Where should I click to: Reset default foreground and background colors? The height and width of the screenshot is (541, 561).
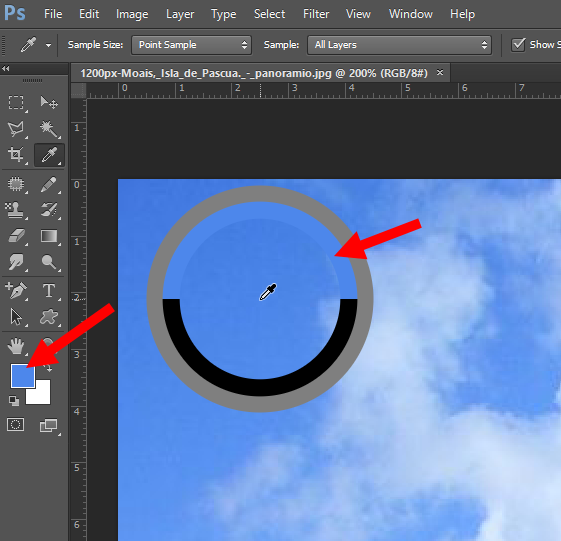point(14,401)
